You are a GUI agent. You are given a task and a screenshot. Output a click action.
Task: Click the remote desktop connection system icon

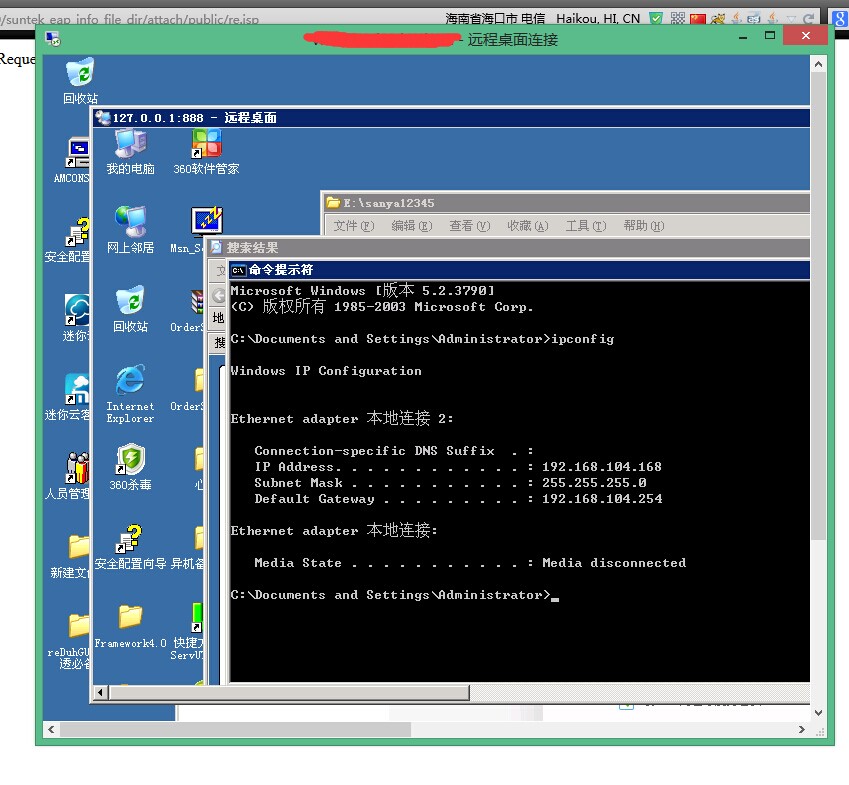click(x=53, y=38)
